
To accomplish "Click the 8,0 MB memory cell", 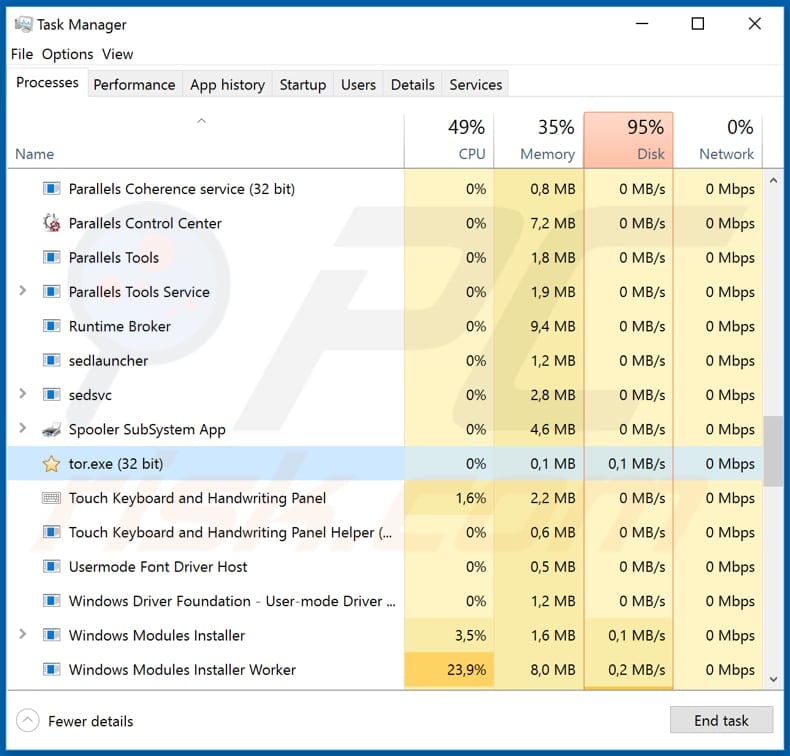I will pyautogui.click(x=539, y=669).
